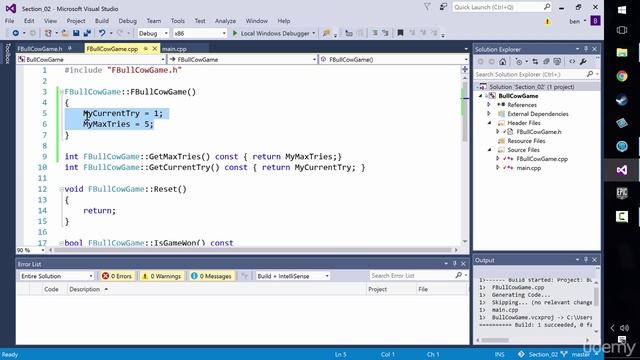
Task: Click the View Code brackets icon
Action: click(572, 62)
